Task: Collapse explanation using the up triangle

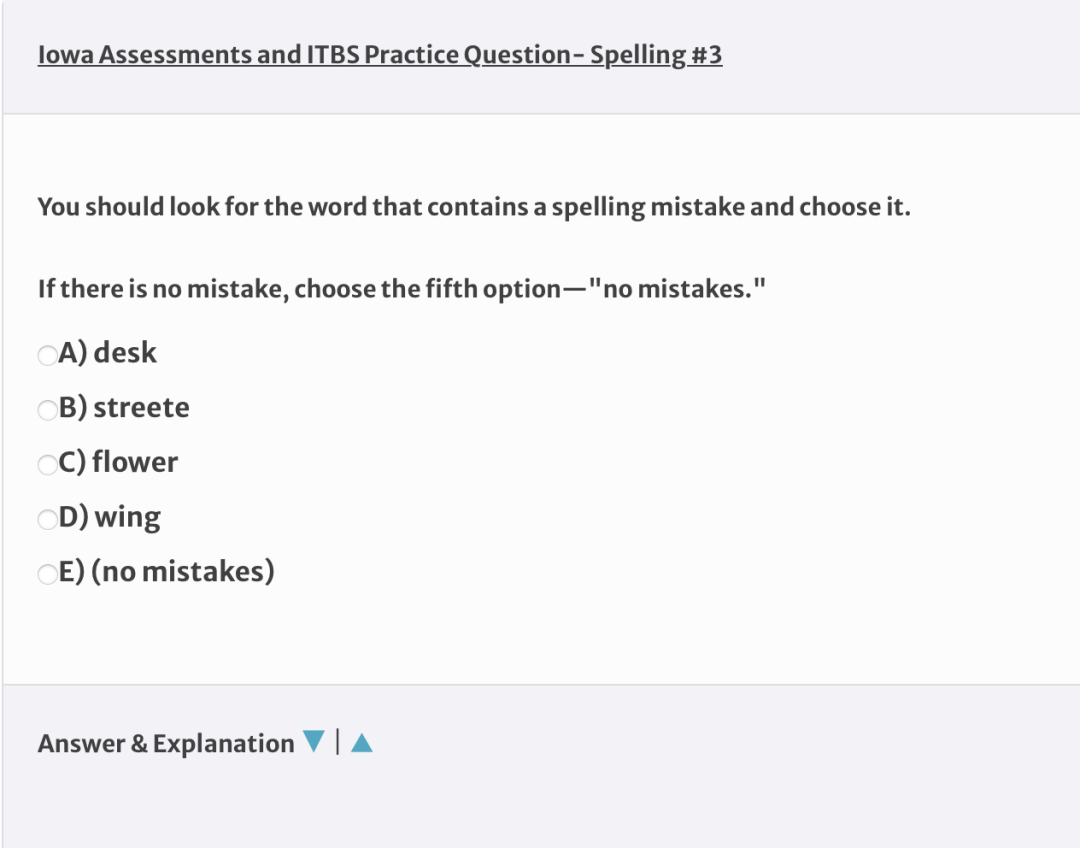Action: tap(362, 743)
